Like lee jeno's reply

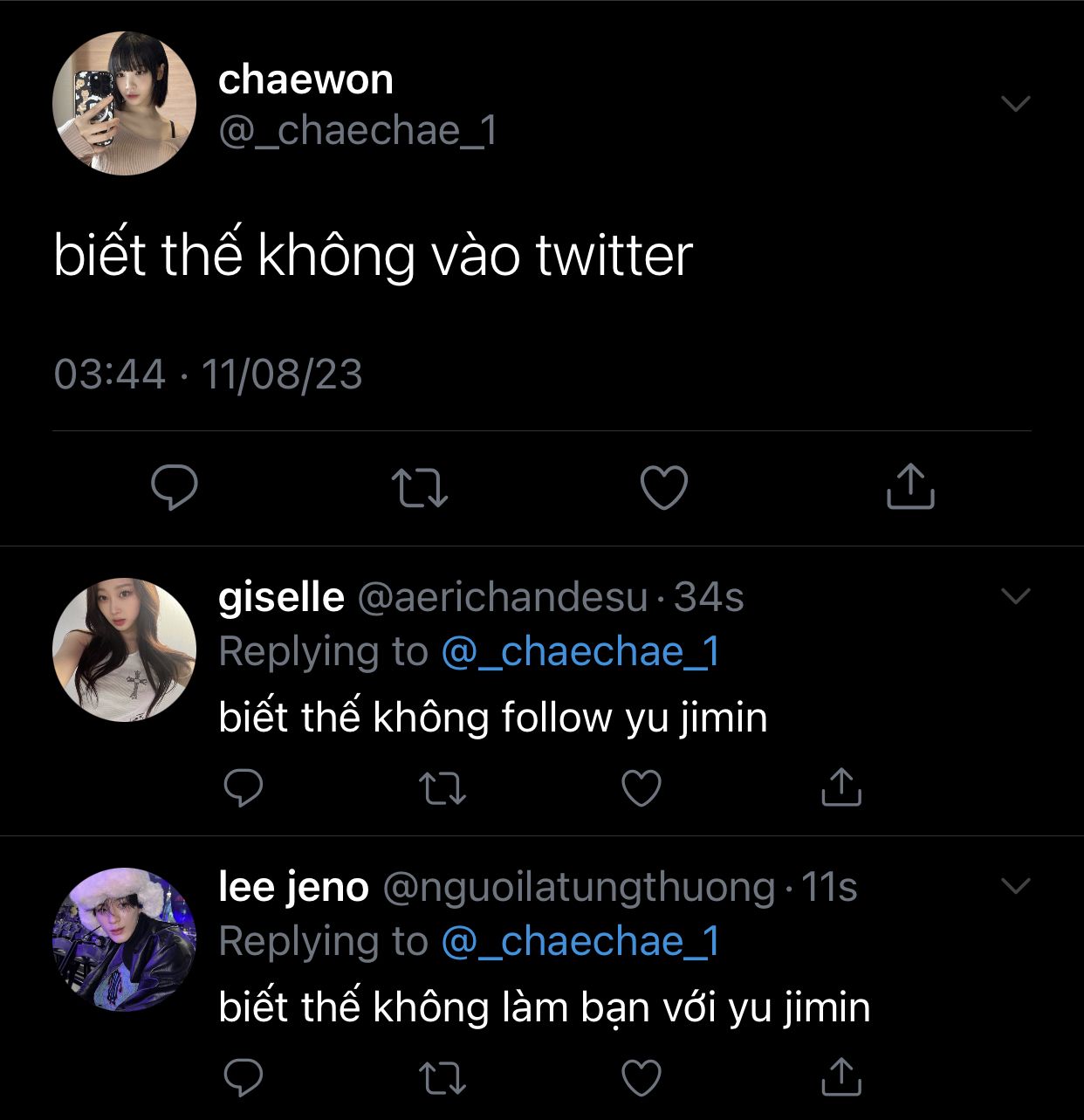click(641, 1078)
